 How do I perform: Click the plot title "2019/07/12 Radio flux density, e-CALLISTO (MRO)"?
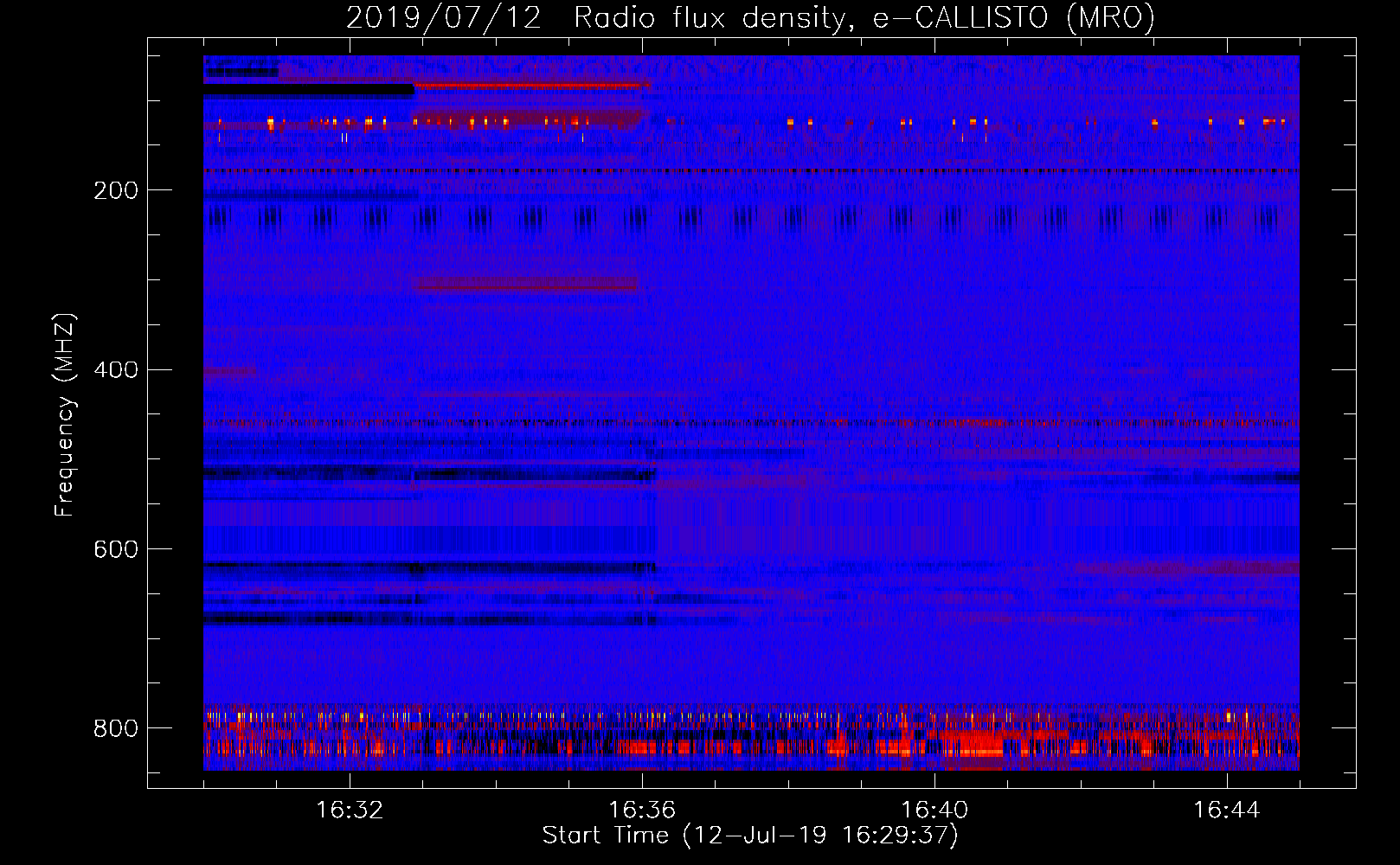pyautogui.click(x=750, y=17)
